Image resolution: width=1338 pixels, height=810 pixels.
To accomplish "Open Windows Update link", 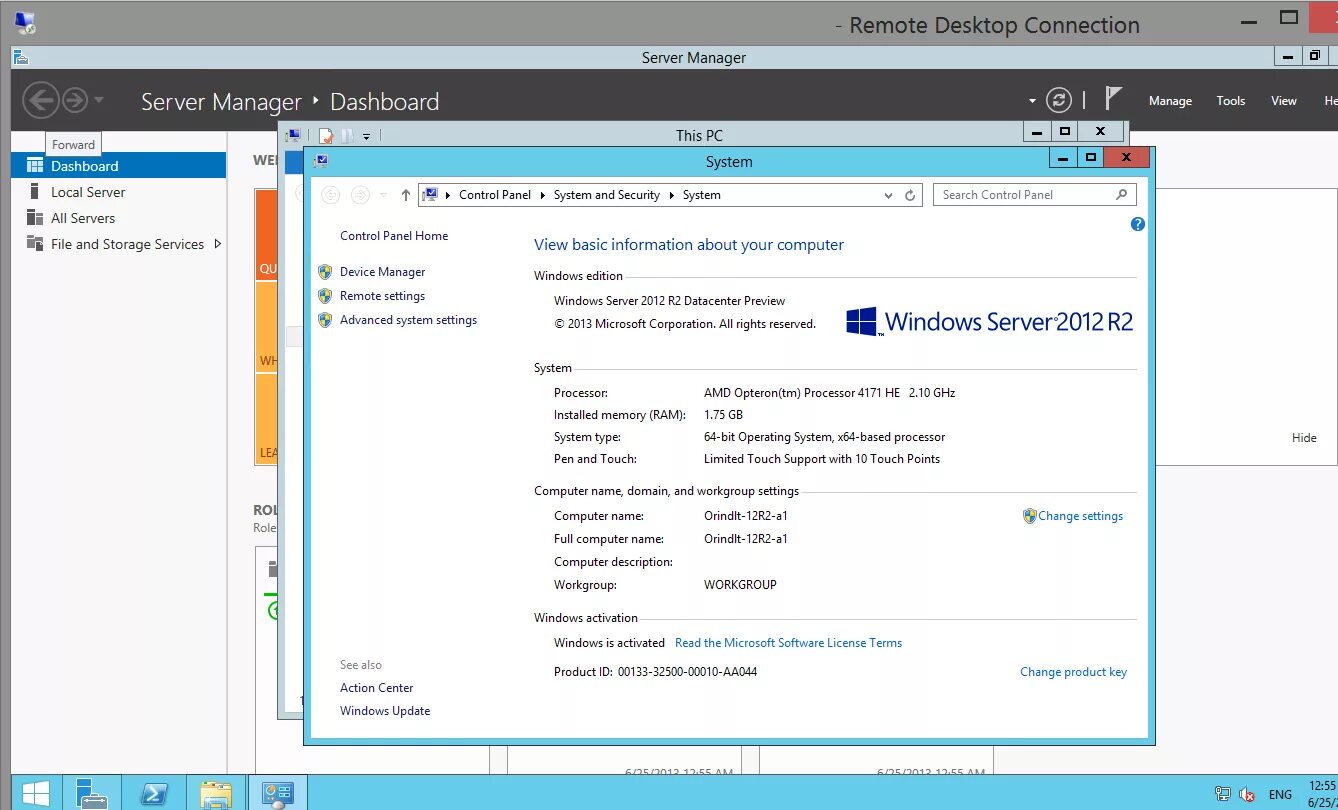I will [x=385, y=711].
